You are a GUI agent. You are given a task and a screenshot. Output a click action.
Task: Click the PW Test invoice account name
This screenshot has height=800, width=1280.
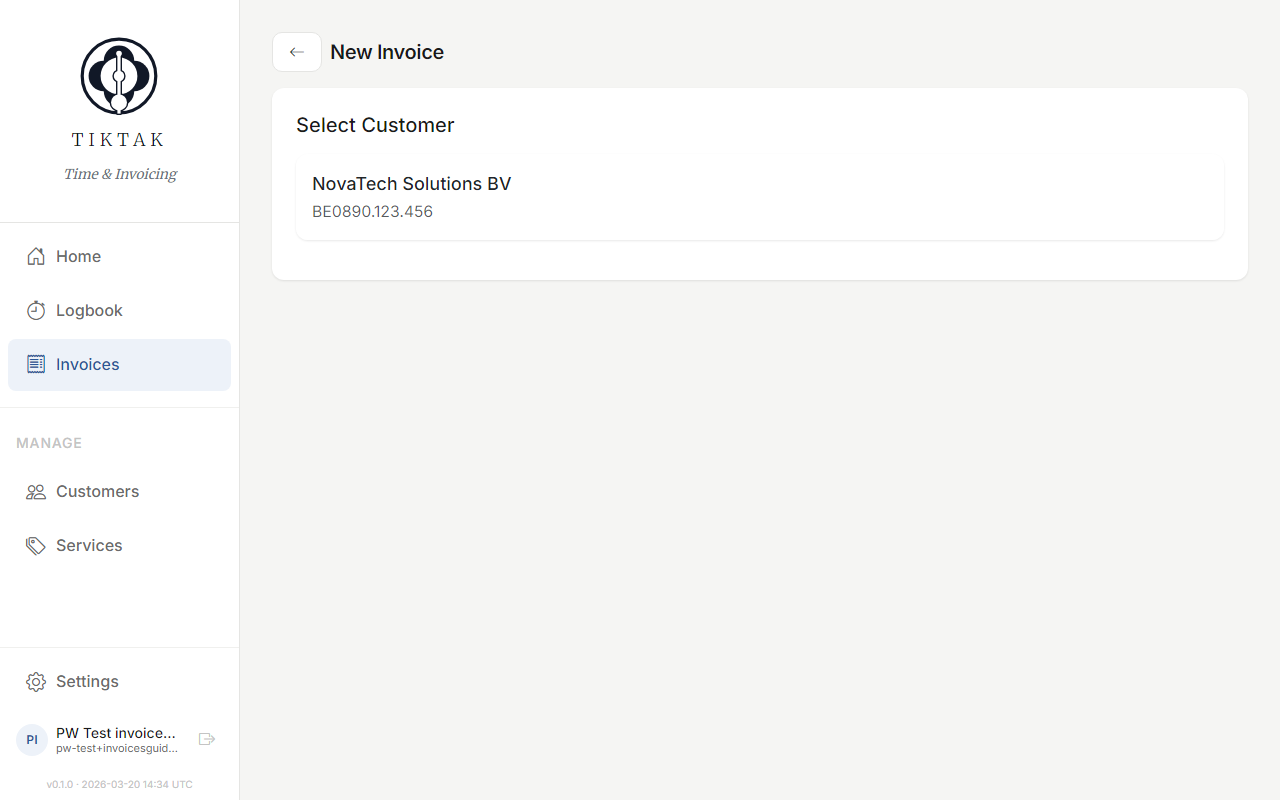(113, 733)
